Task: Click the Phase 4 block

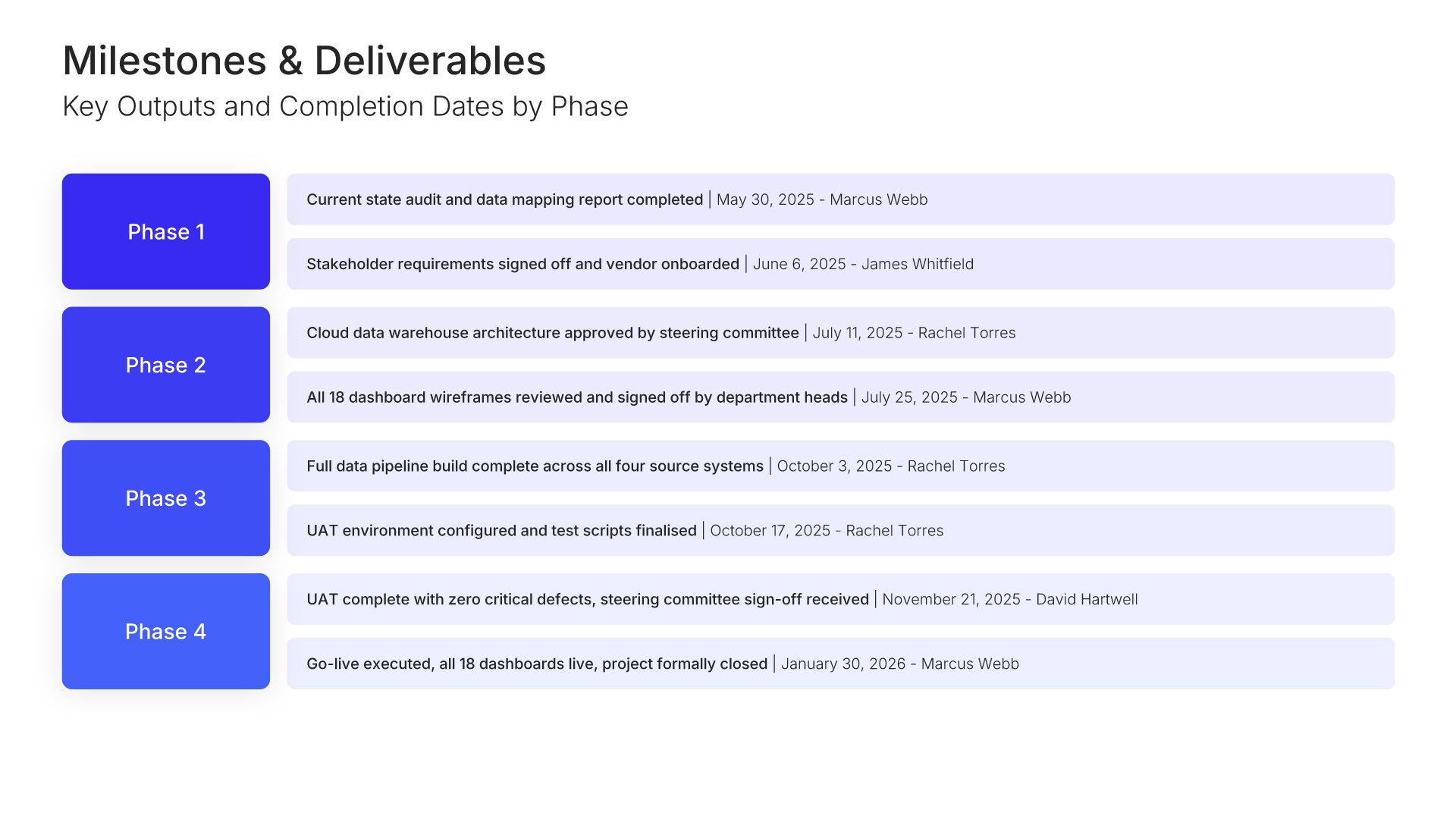Action: click(166, 631)
